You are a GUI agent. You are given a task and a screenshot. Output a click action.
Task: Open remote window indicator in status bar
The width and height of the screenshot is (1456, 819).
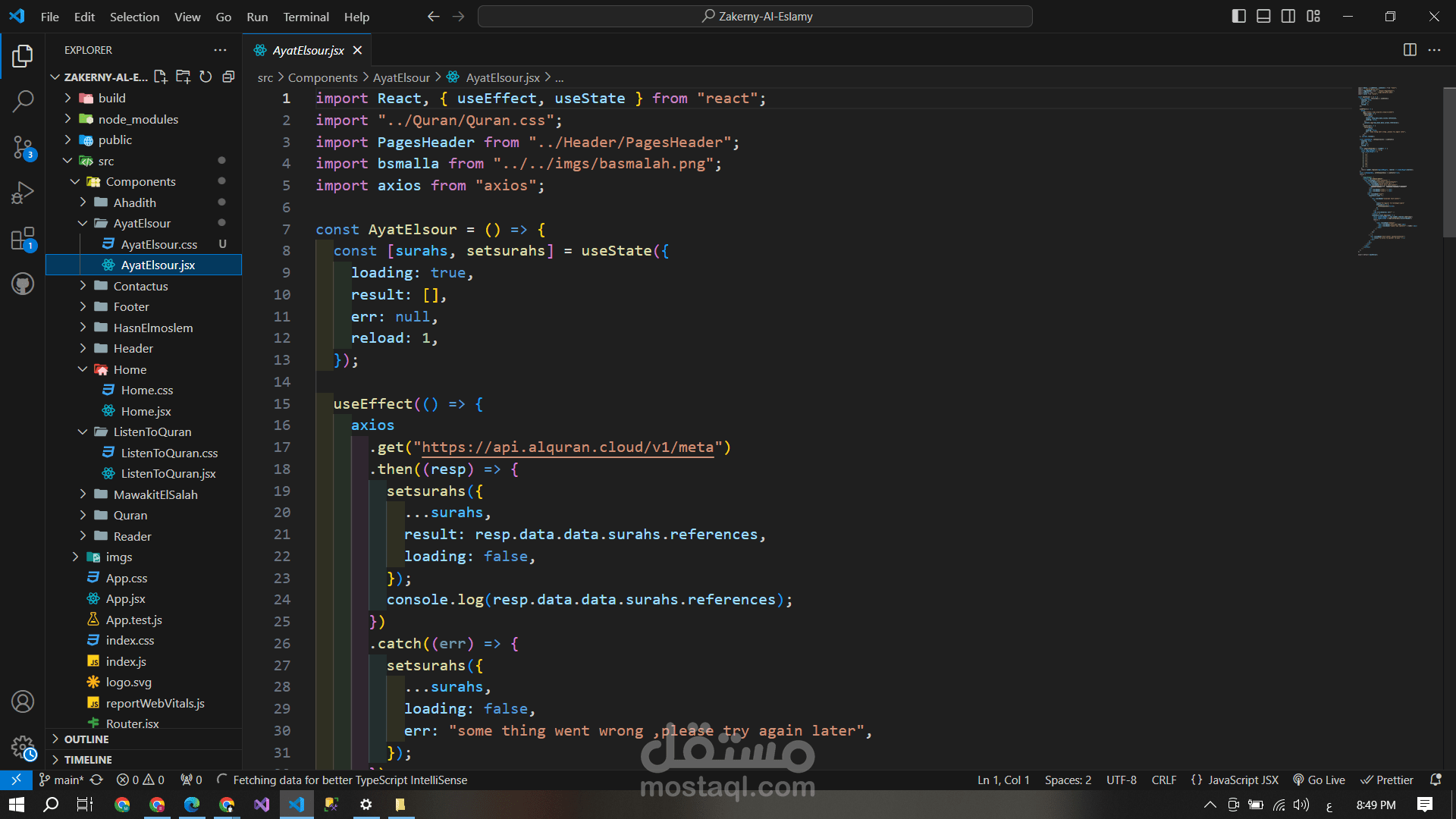(16, 780)
